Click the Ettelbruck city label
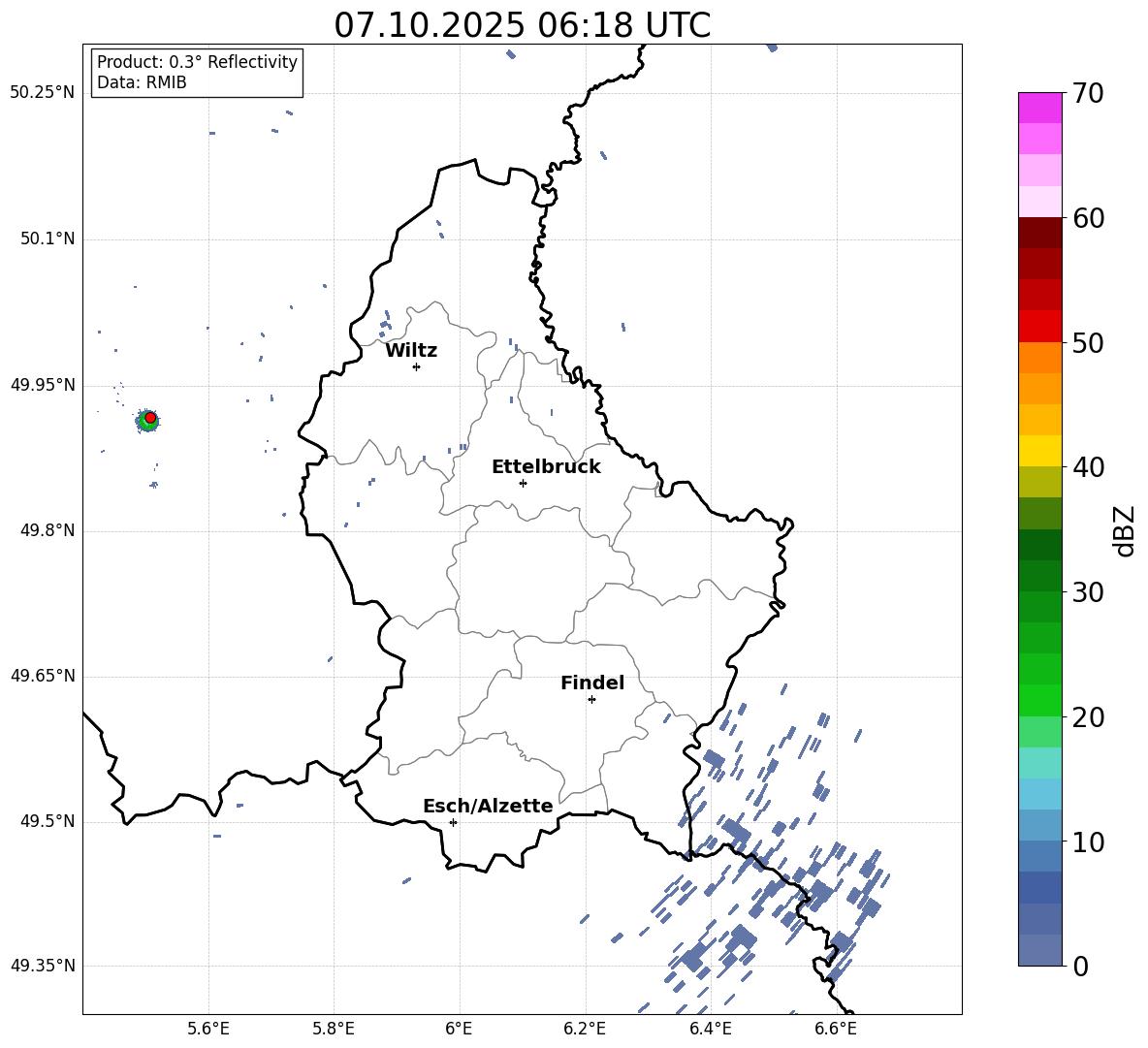The height and width of the screenshot is (1048, 1148). tap(546, 467)
